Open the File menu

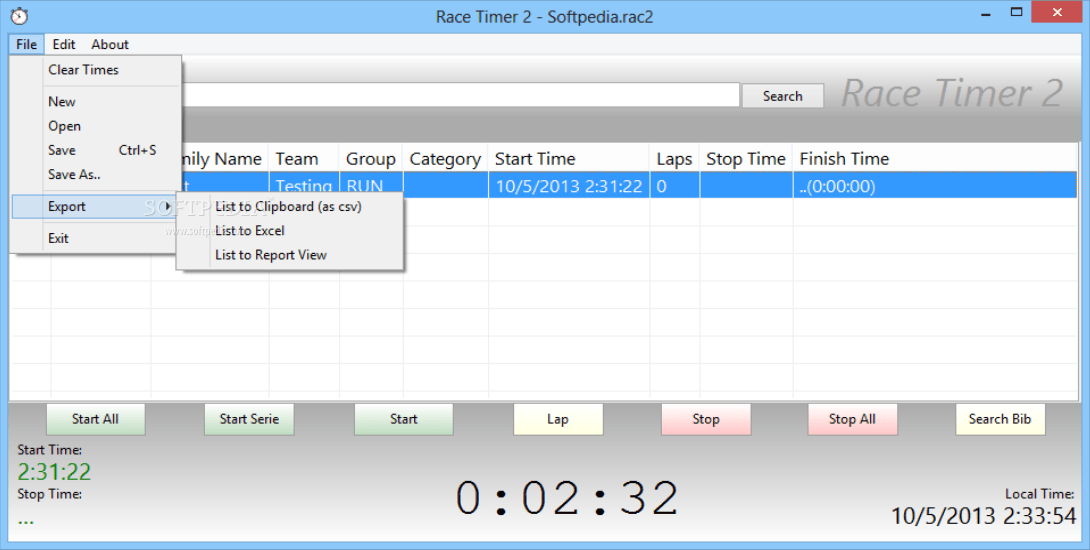26,45
